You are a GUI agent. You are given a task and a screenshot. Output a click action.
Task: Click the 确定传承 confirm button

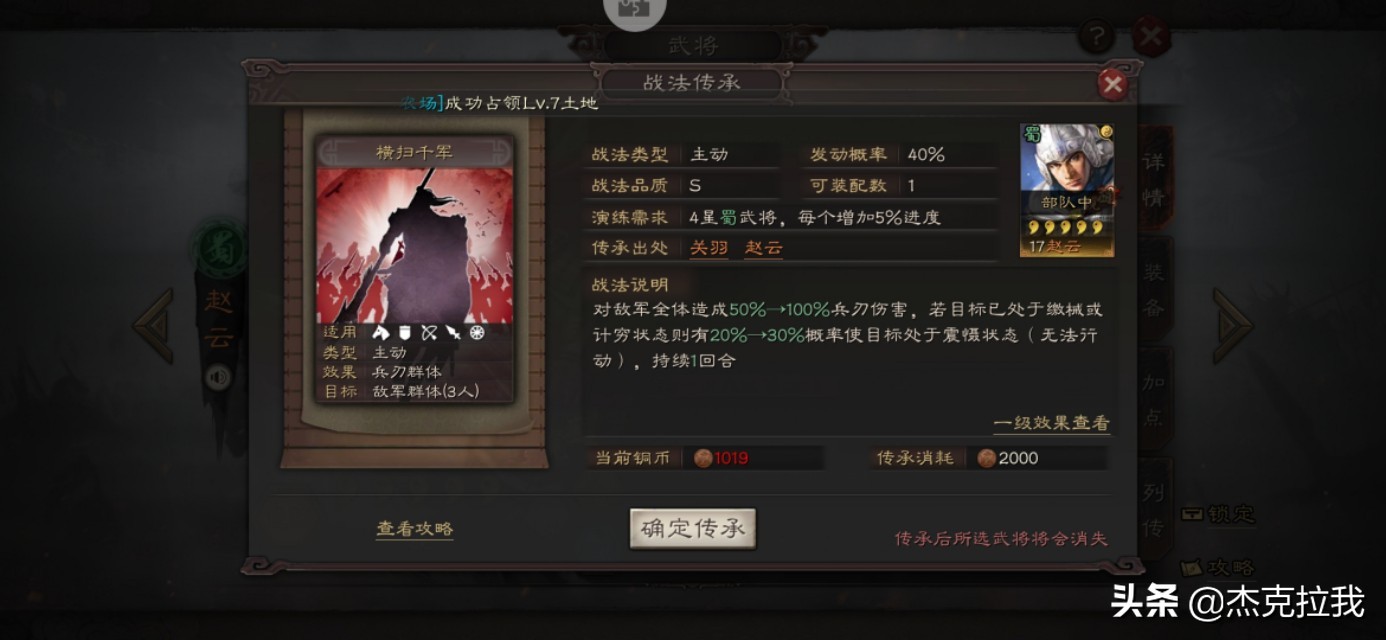click(692, 529)
